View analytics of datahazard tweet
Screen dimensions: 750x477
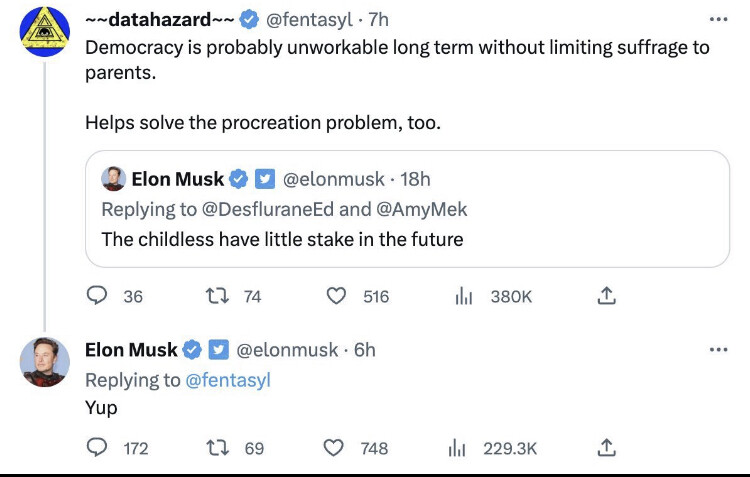[x=464, y=296]
